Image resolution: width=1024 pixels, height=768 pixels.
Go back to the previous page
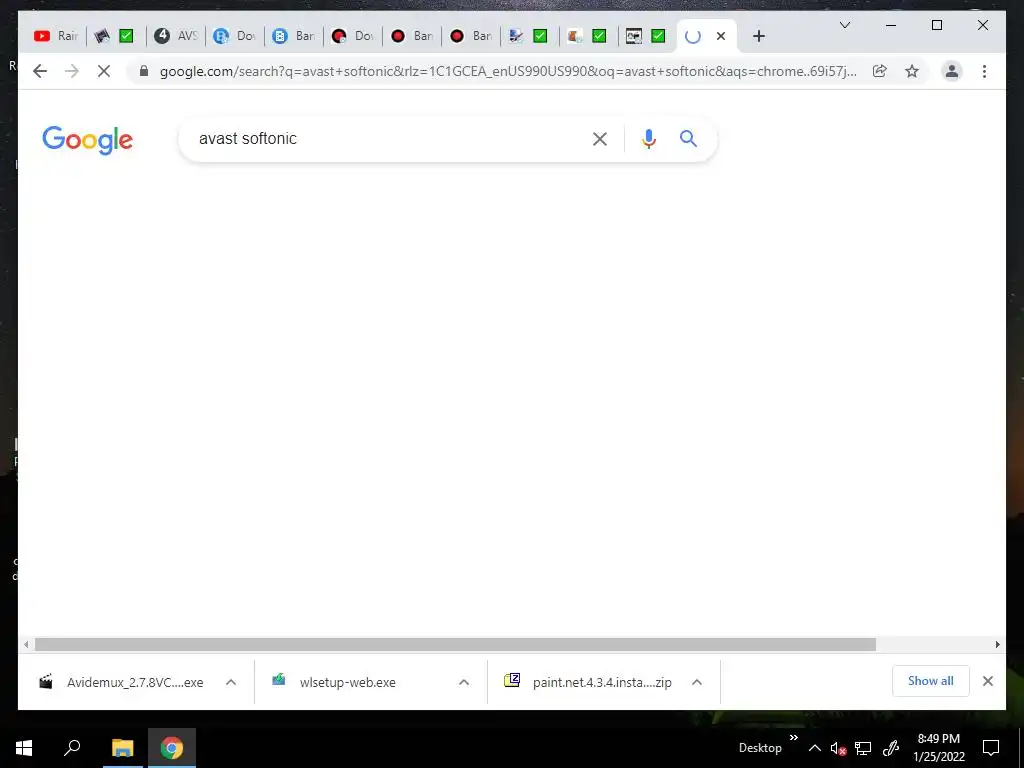click(40, 71)
